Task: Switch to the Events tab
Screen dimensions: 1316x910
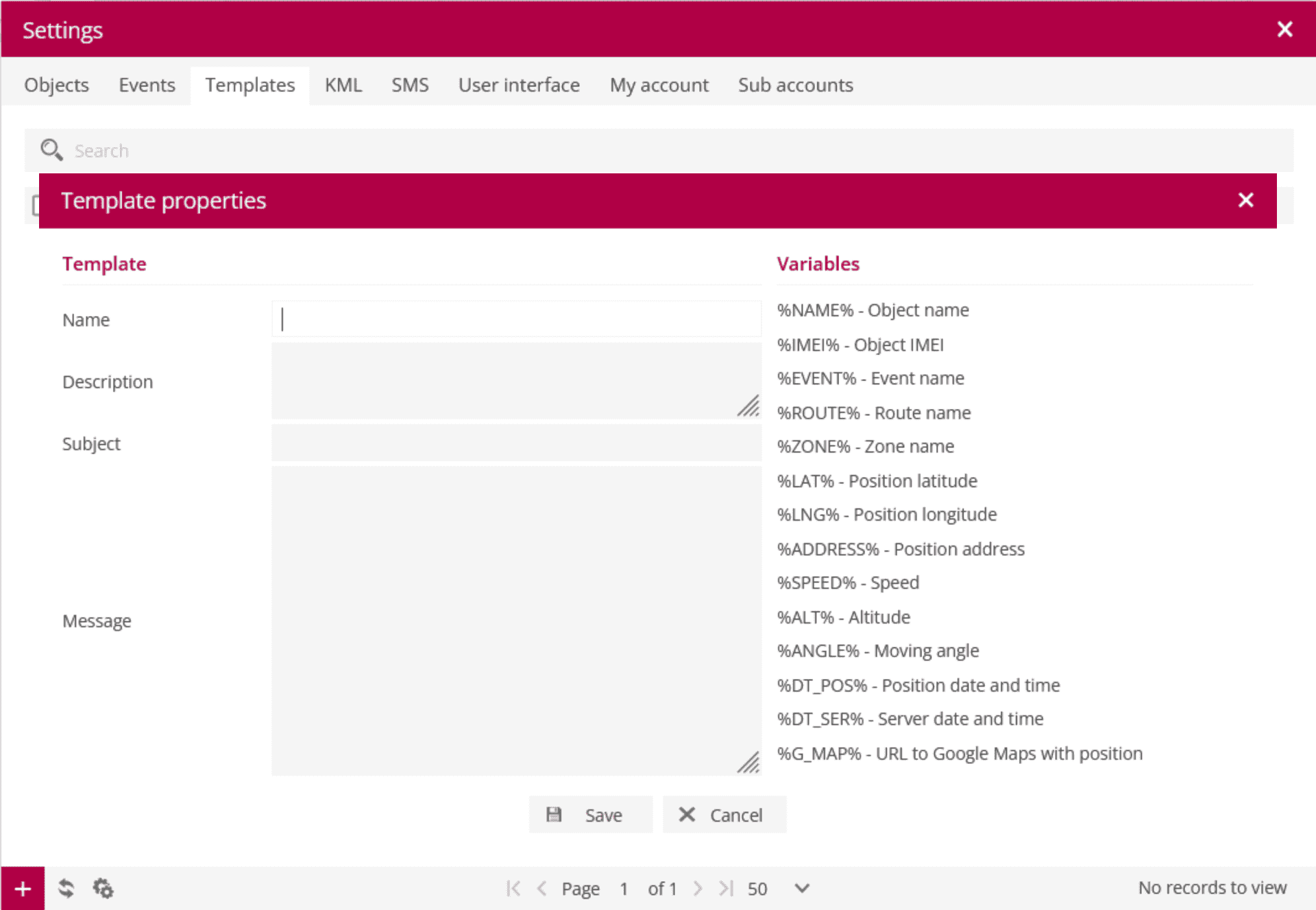Action: [147, 85]
